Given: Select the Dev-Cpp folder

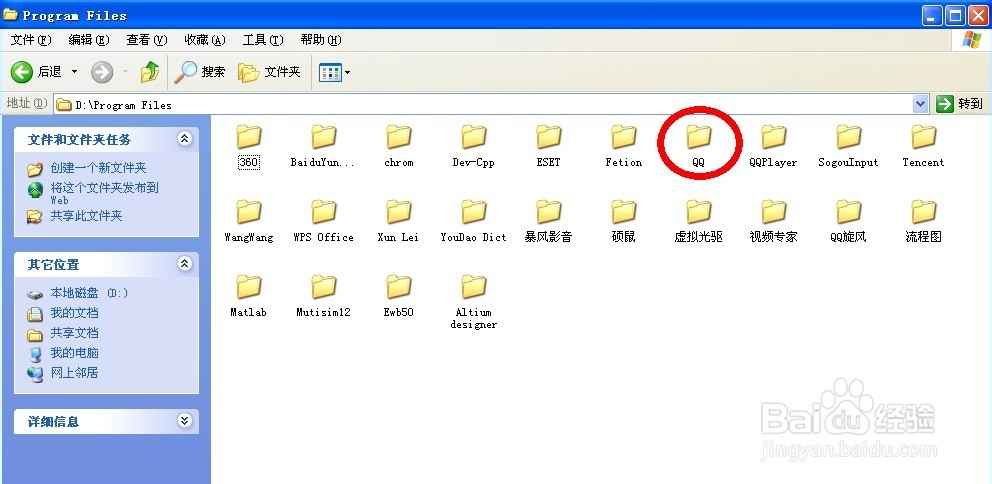Looking at the screenshot, I should click(x=473, y=146).
